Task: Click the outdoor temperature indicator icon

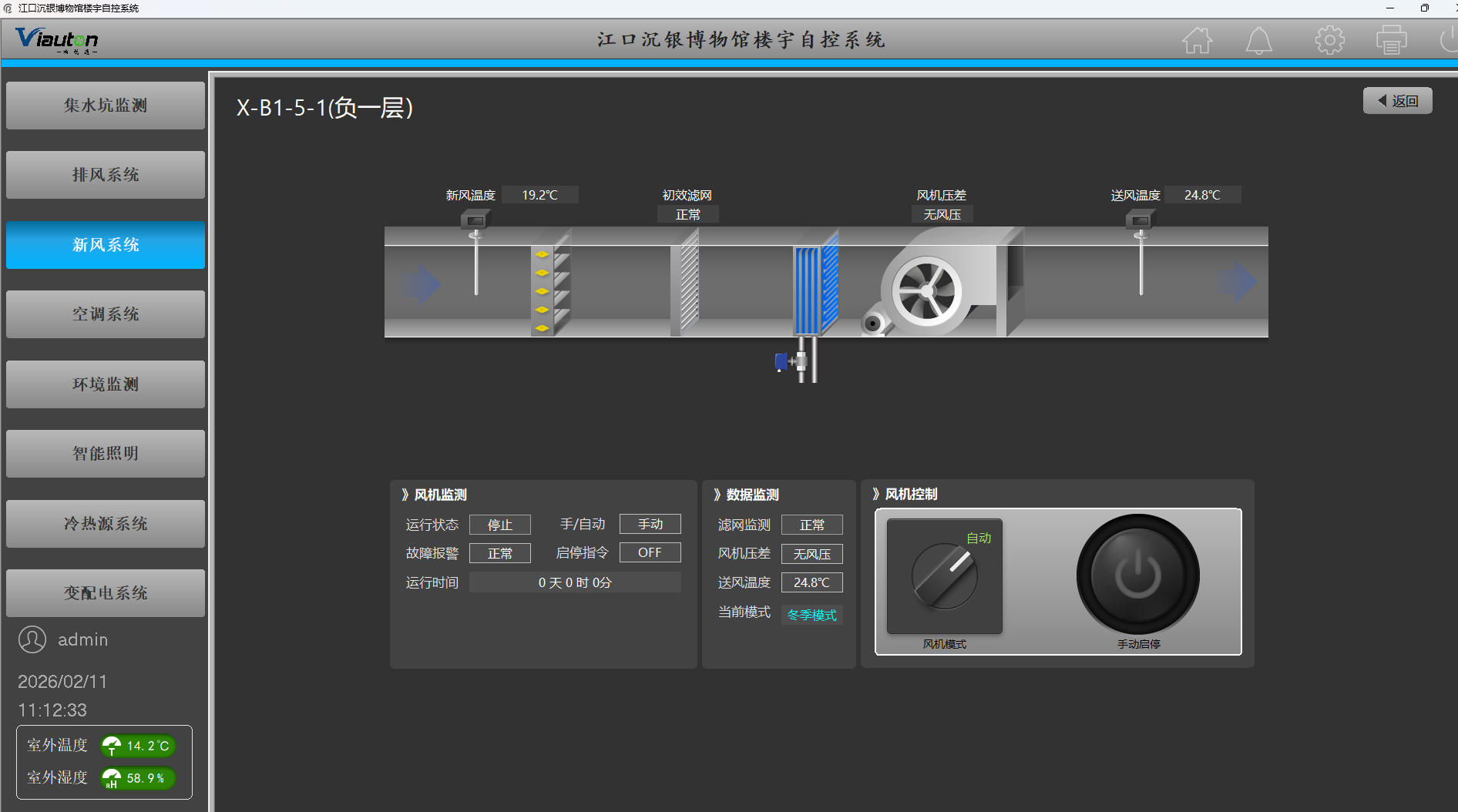Action: 113,746
